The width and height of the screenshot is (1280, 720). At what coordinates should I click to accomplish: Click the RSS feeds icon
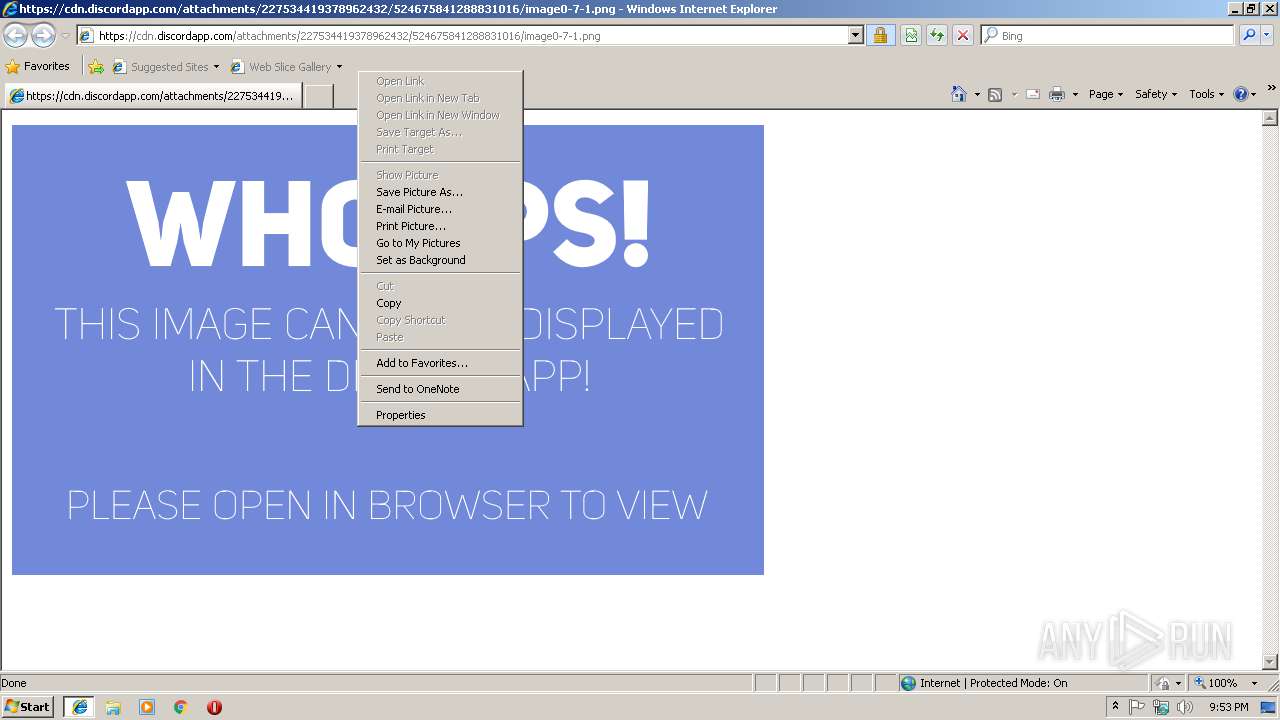(995, 94)
